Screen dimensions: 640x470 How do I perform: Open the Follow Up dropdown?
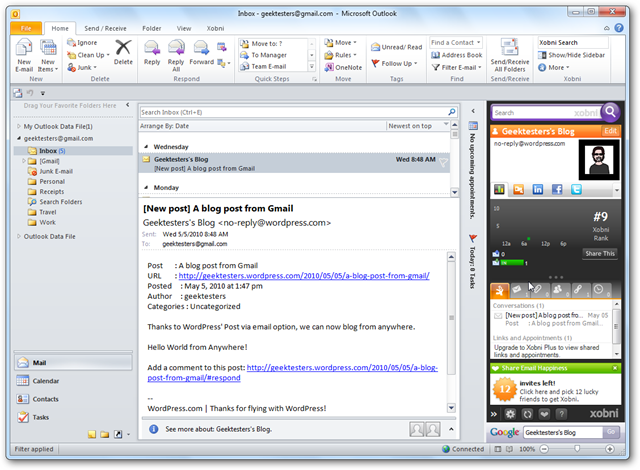pos(394,63)
